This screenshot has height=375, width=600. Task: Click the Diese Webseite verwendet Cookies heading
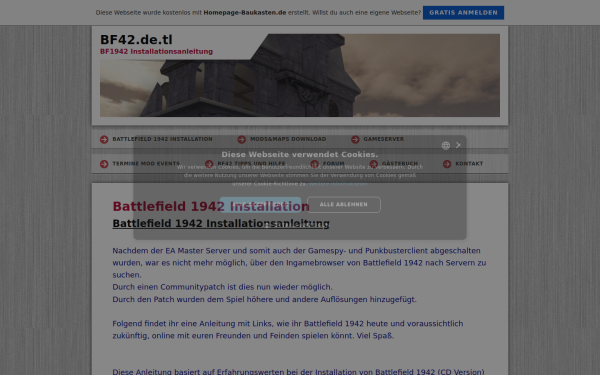[300, 155]
